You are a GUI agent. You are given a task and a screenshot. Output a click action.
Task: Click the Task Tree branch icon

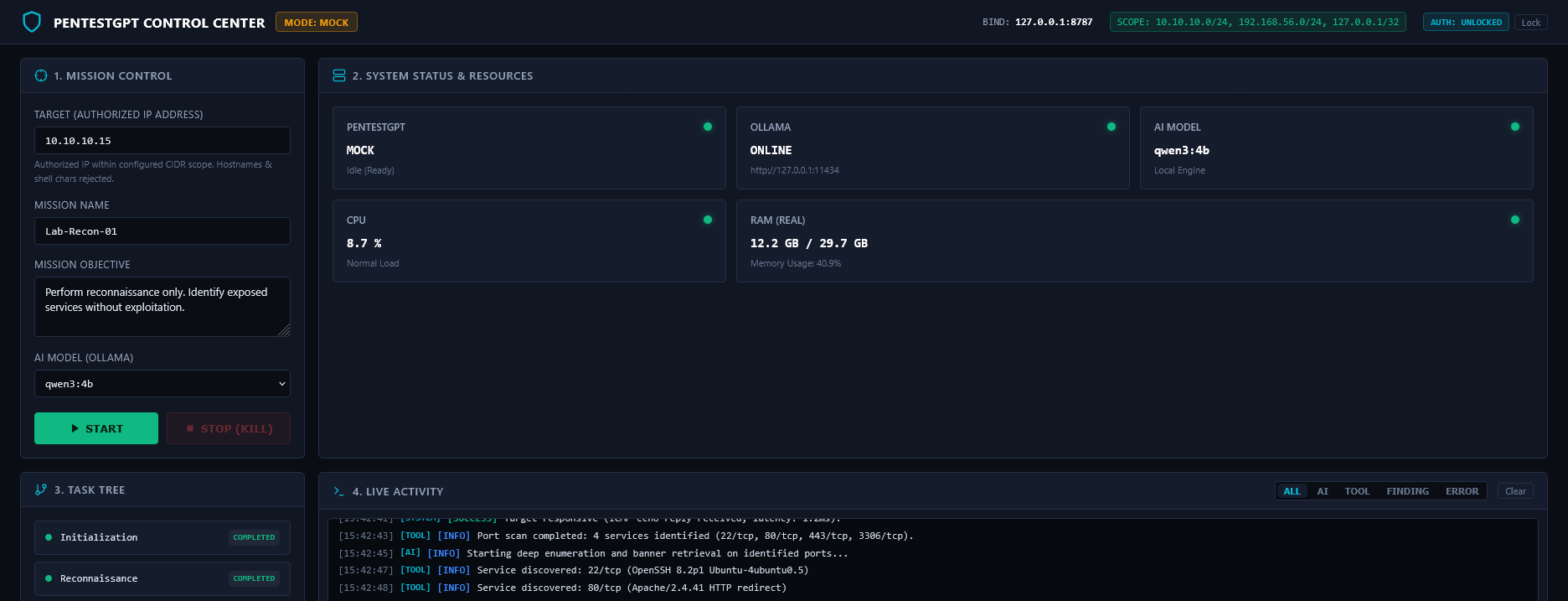click(x=41, y=490)
